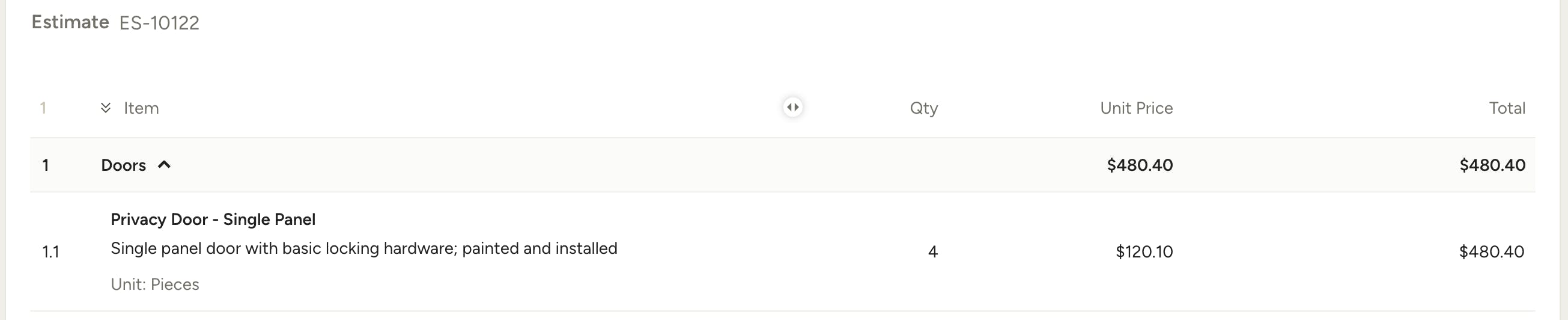Click row number 1.1

50,252
